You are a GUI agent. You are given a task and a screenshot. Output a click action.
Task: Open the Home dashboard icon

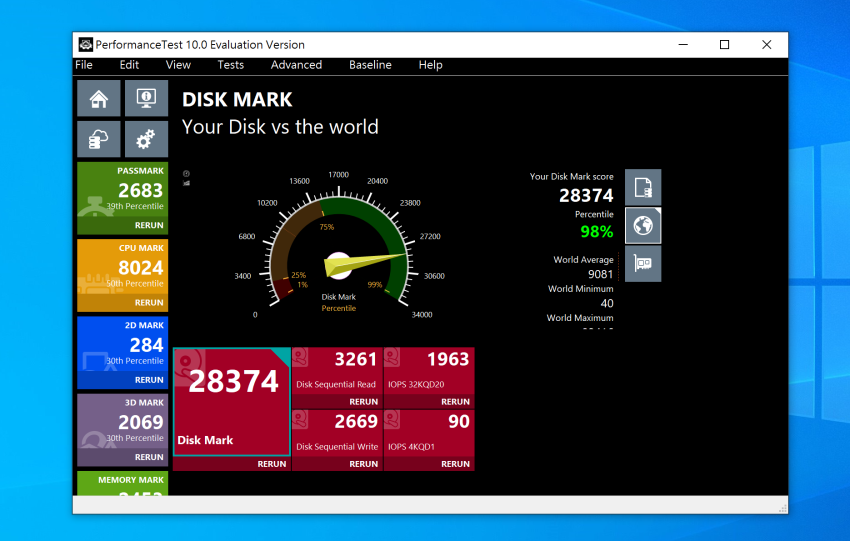click(x=99, y=99)
